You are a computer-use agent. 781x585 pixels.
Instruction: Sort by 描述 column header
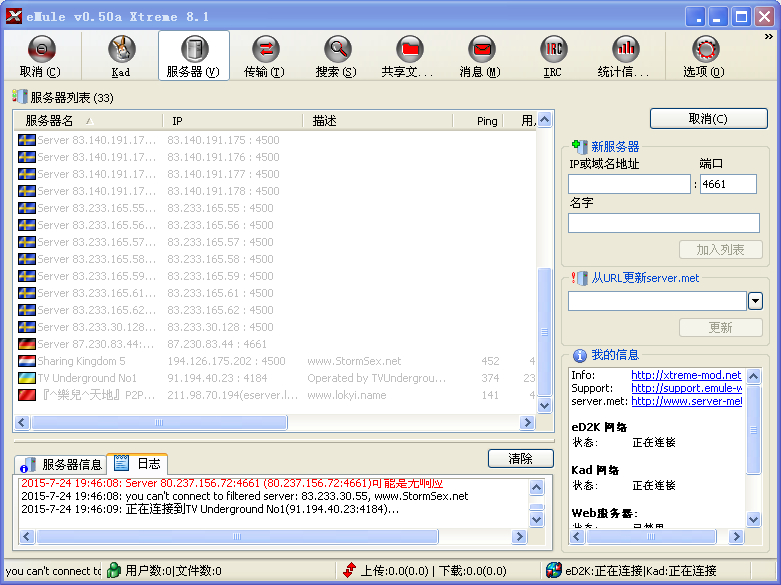(x=378, y=121)
